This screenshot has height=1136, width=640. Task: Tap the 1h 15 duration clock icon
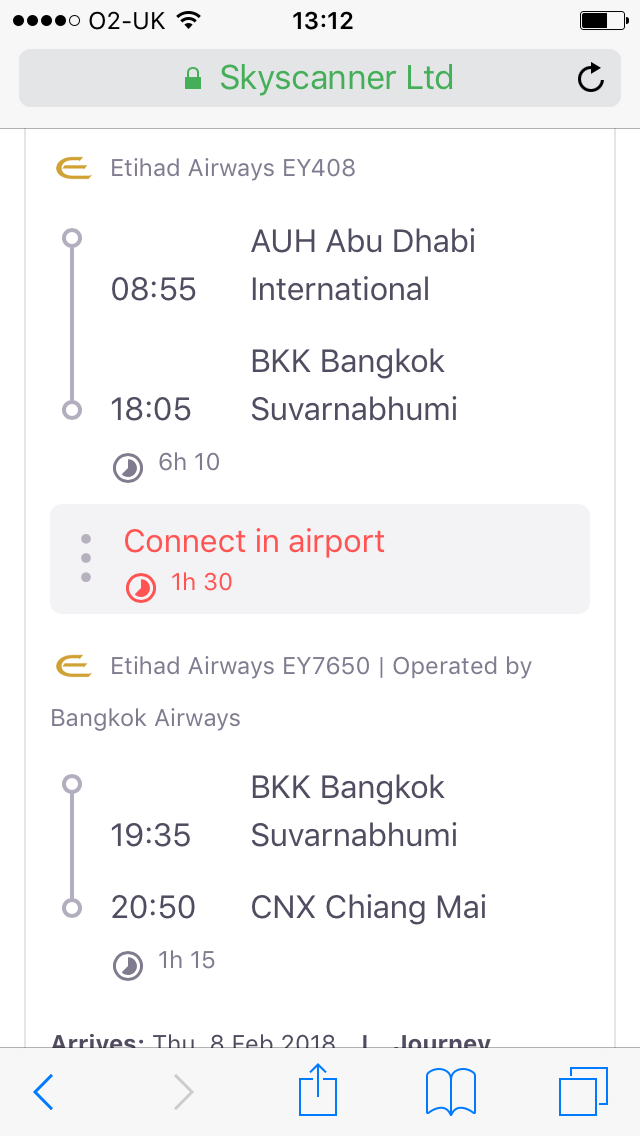point(128,965)
